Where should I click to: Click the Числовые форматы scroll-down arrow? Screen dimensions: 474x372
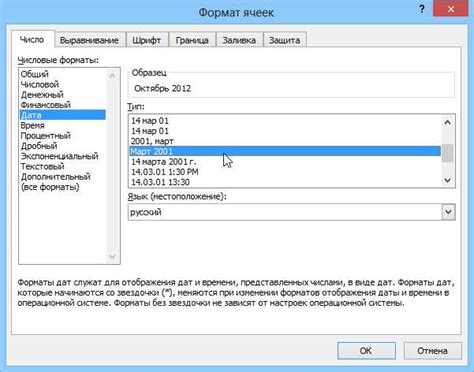tap(112, 256)
